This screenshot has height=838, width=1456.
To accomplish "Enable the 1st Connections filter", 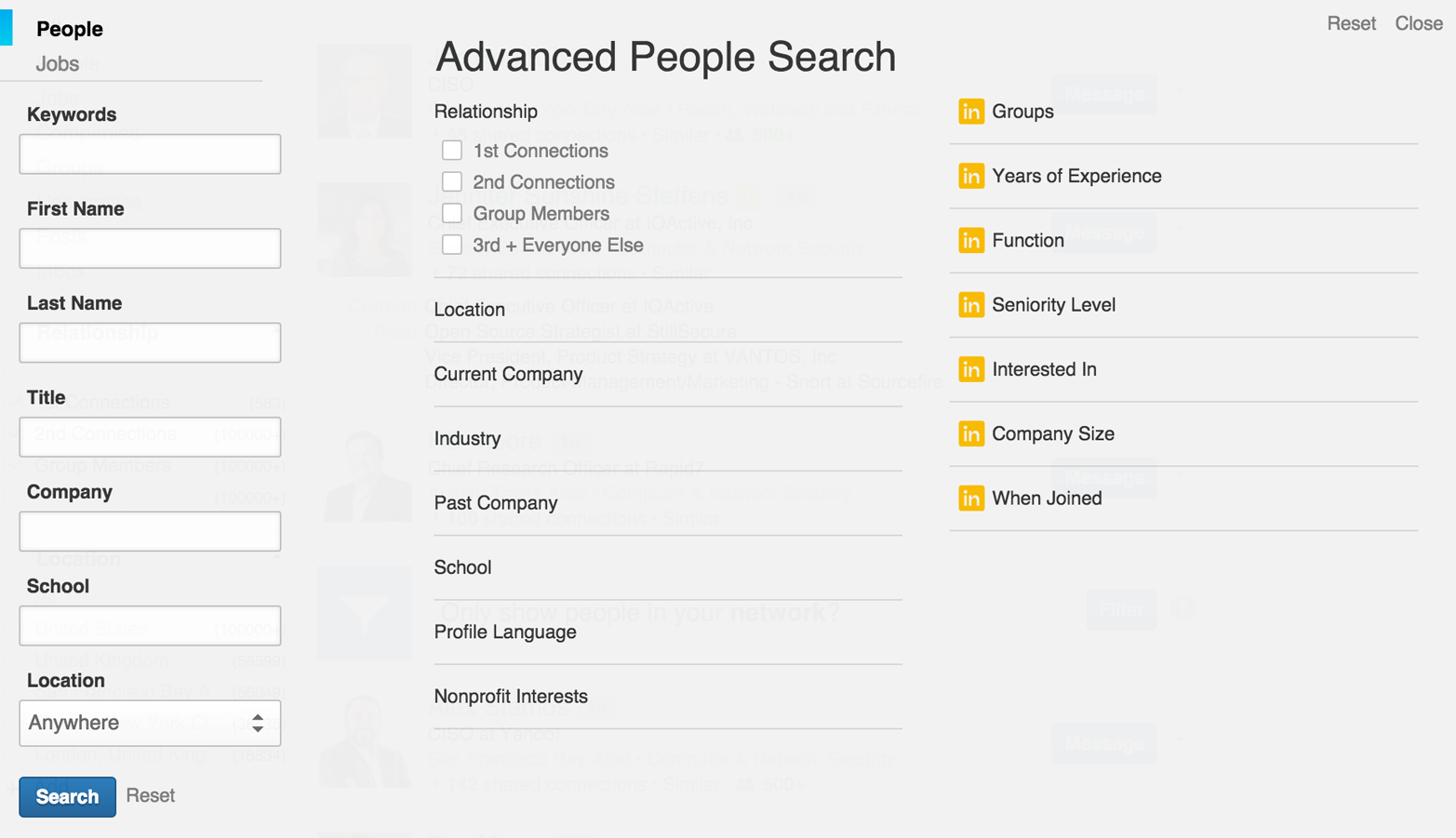I will [x=452, y=150].
